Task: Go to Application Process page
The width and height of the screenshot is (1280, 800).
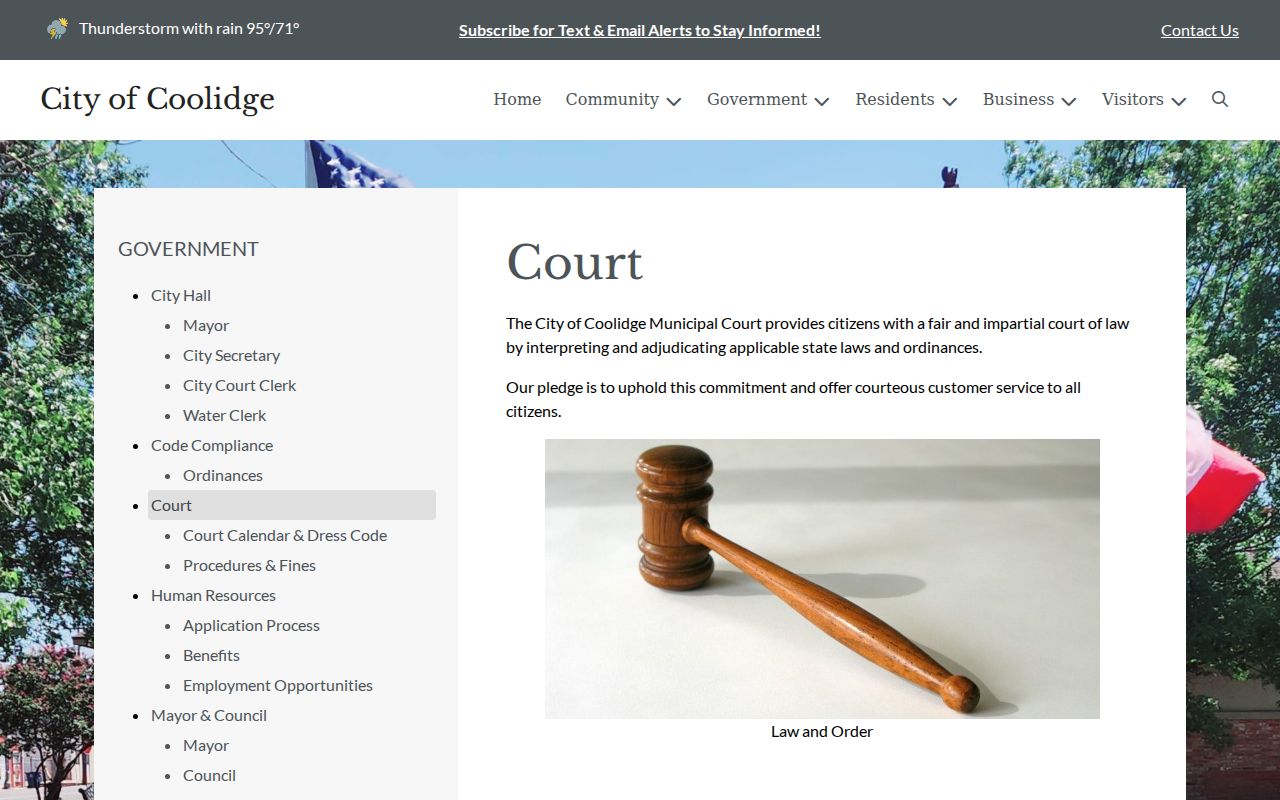Action: (251, 625)
